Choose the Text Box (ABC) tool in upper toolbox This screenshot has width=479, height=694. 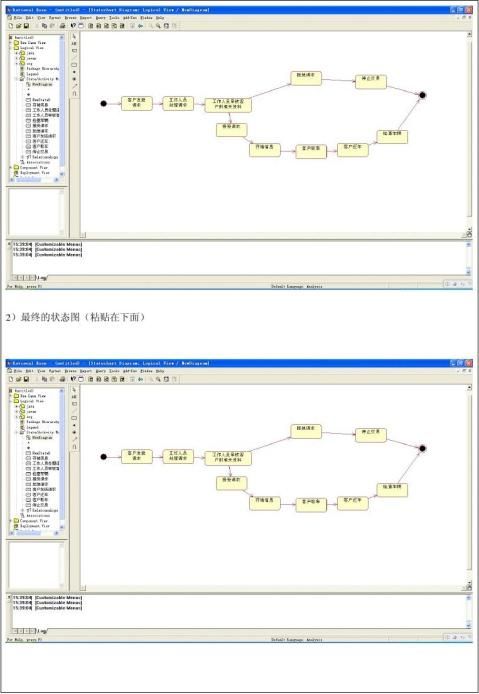pyautogui.click(x=74, y=43)
